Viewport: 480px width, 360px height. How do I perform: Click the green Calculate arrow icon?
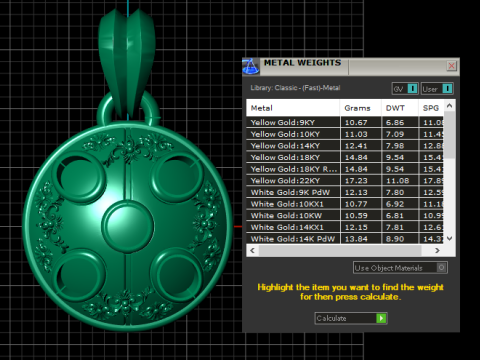pos(381,318)
